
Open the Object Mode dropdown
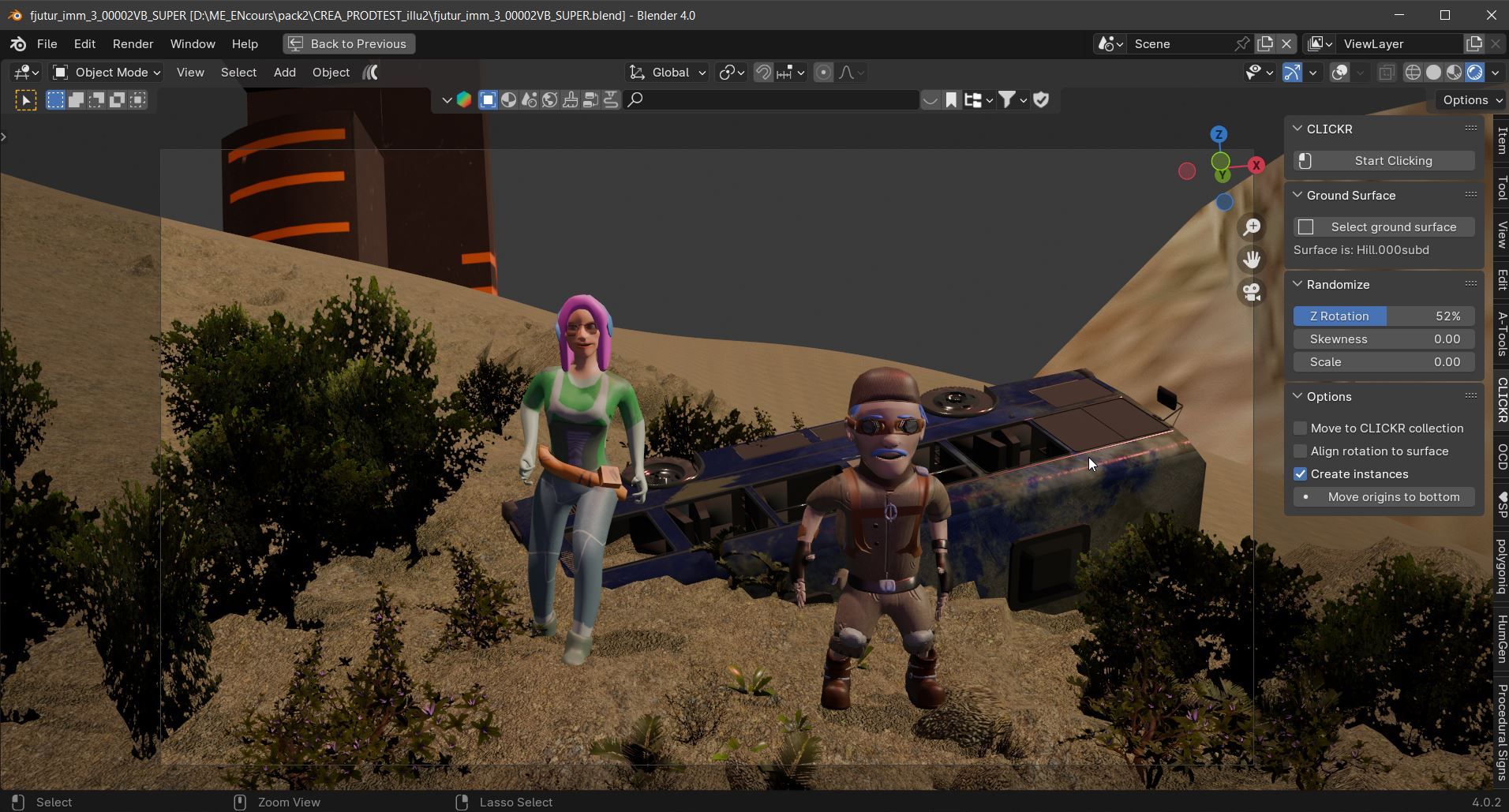pos(107,73)
